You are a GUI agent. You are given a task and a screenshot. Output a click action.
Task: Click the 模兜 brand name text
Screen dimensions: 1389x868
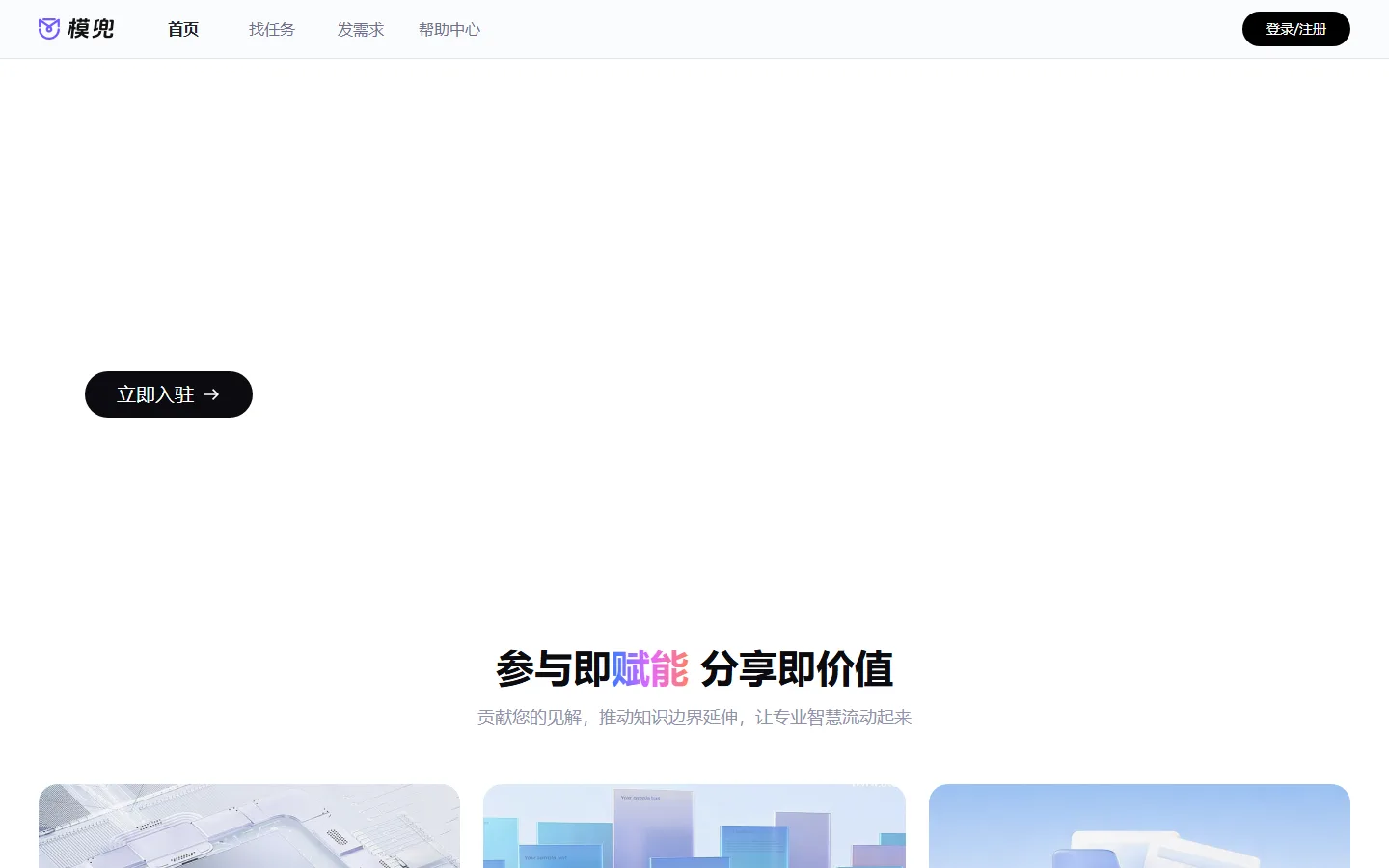point(91,29)
